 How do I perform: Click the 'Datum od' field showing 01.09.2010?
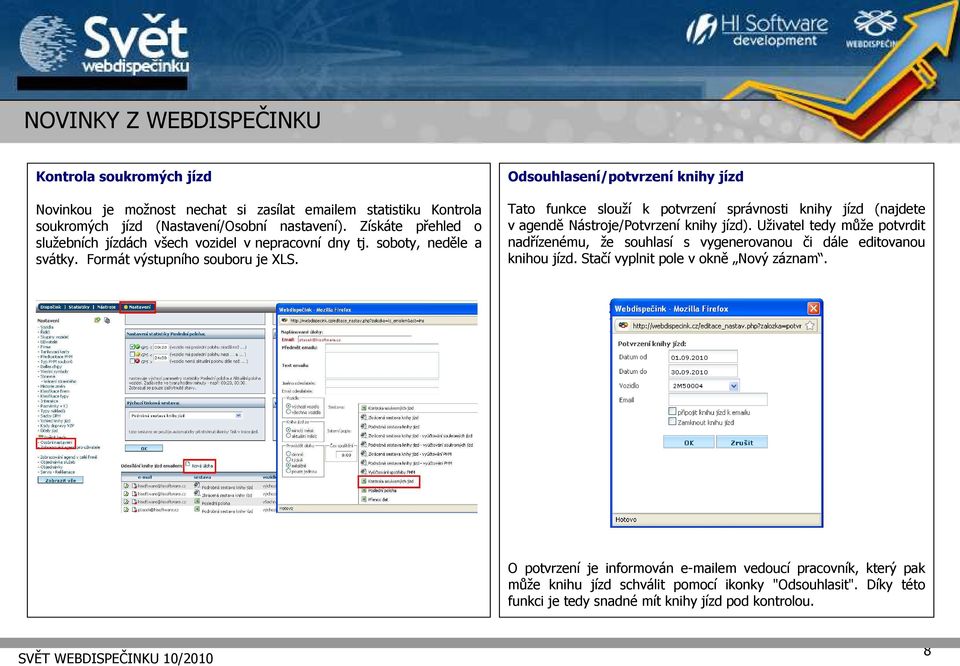(x=702, y=357)
